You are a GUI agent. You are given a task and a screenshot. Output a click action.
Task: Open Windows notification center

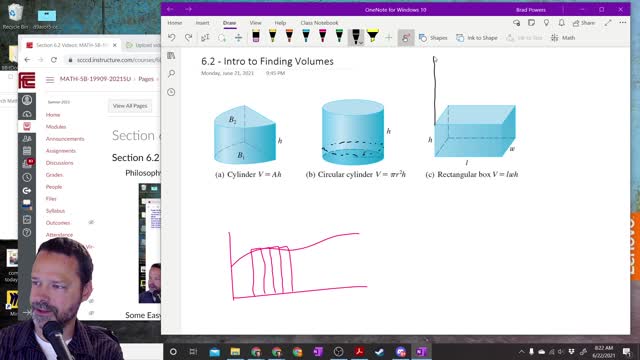pos(626,351)
